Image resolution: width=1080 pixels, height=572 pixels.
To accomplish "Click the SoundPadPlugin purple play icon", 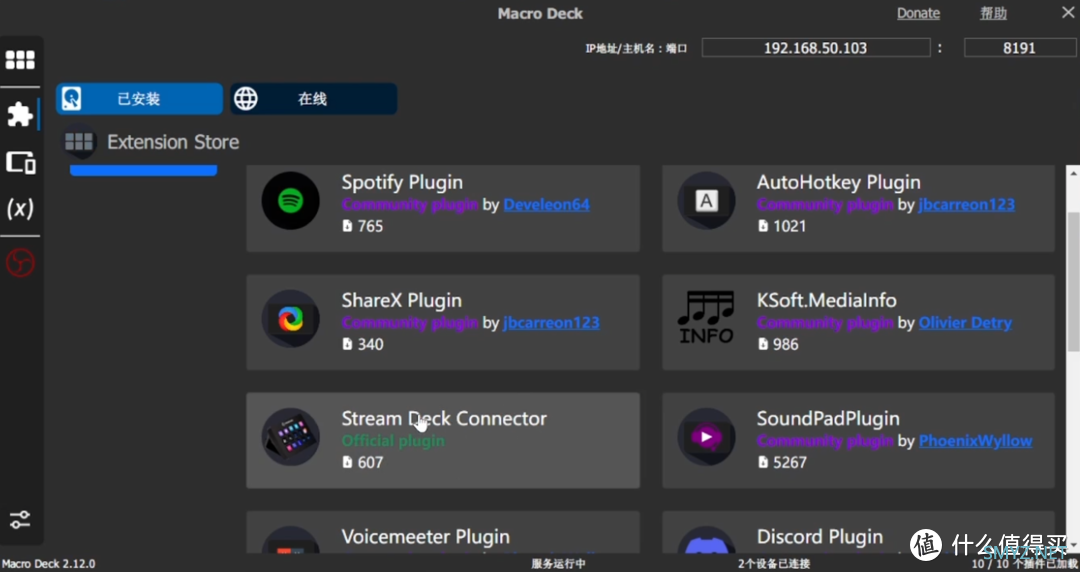I will (x=706, y=437).
